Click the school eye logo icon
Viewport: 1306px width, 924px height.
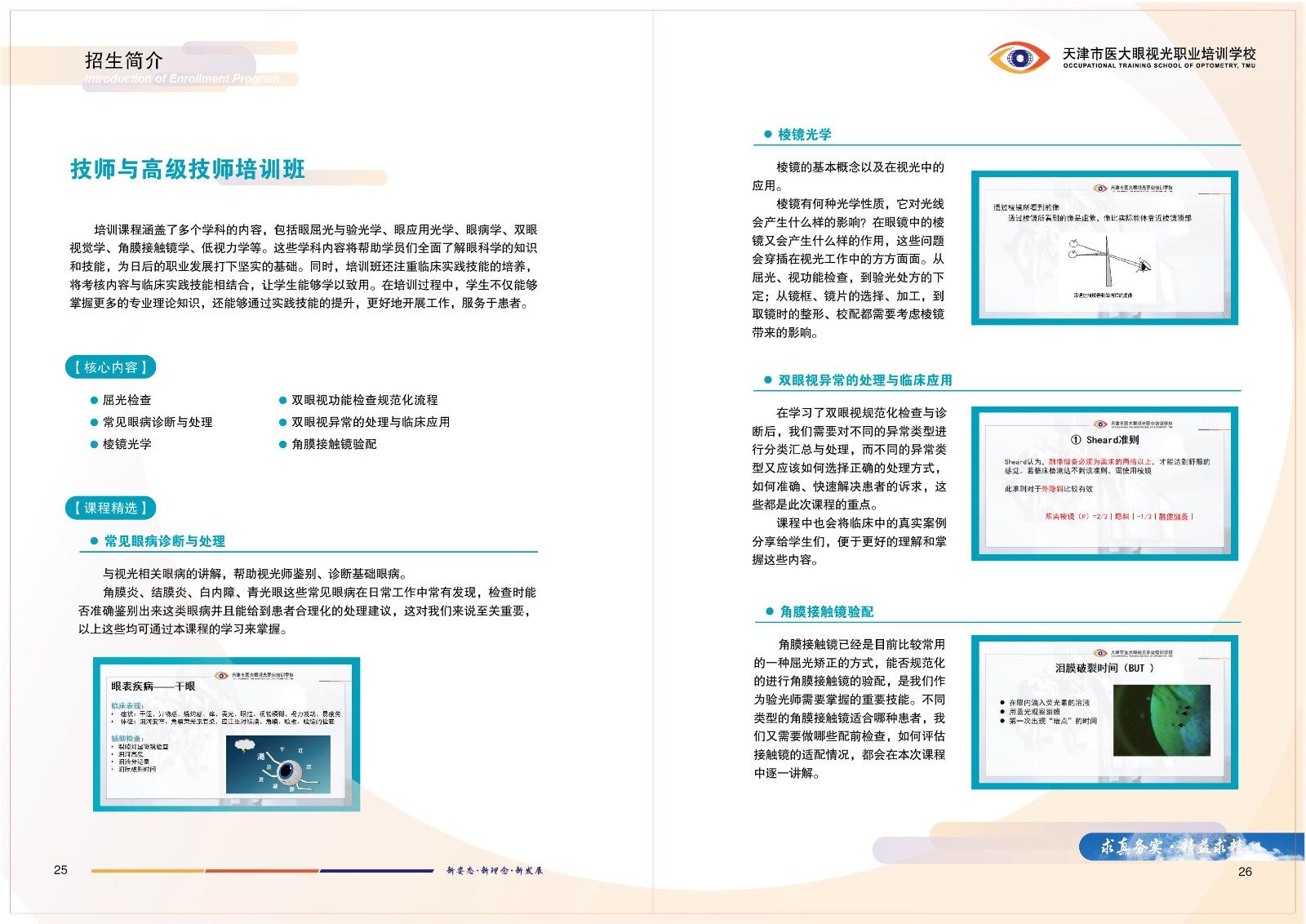1019,58
